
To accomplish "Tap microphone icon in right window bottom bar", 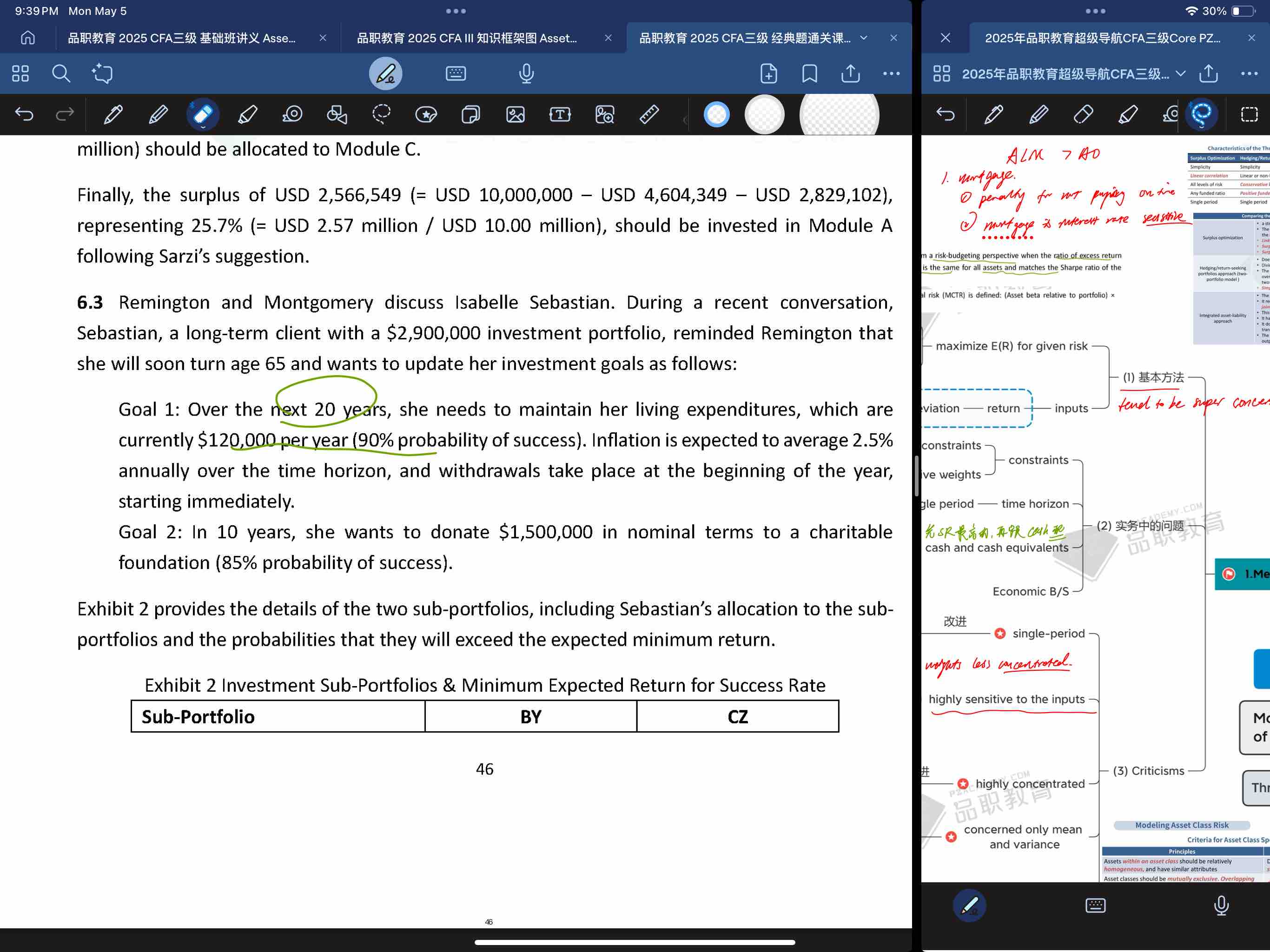I will (1221, 906).
